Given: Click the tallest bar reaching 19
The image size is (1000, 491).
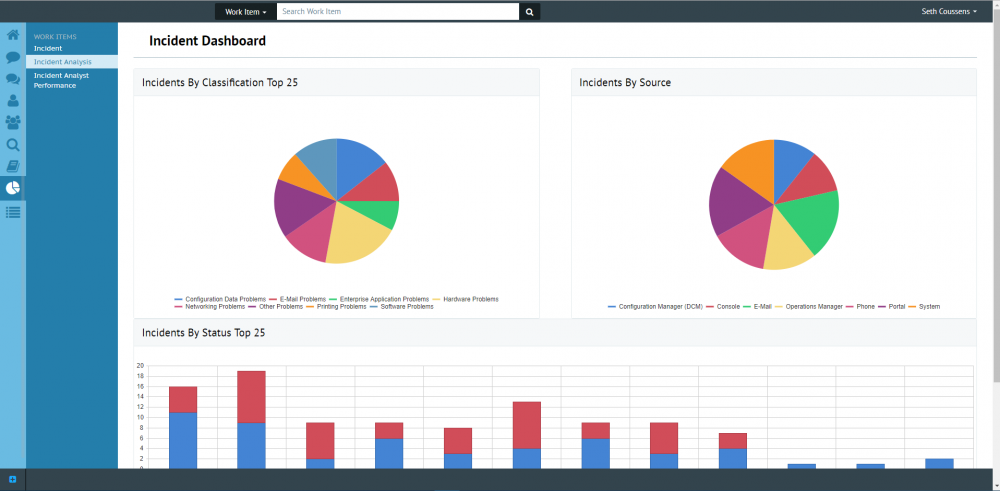Looking at the screenshot, I should tap(251, 420).
